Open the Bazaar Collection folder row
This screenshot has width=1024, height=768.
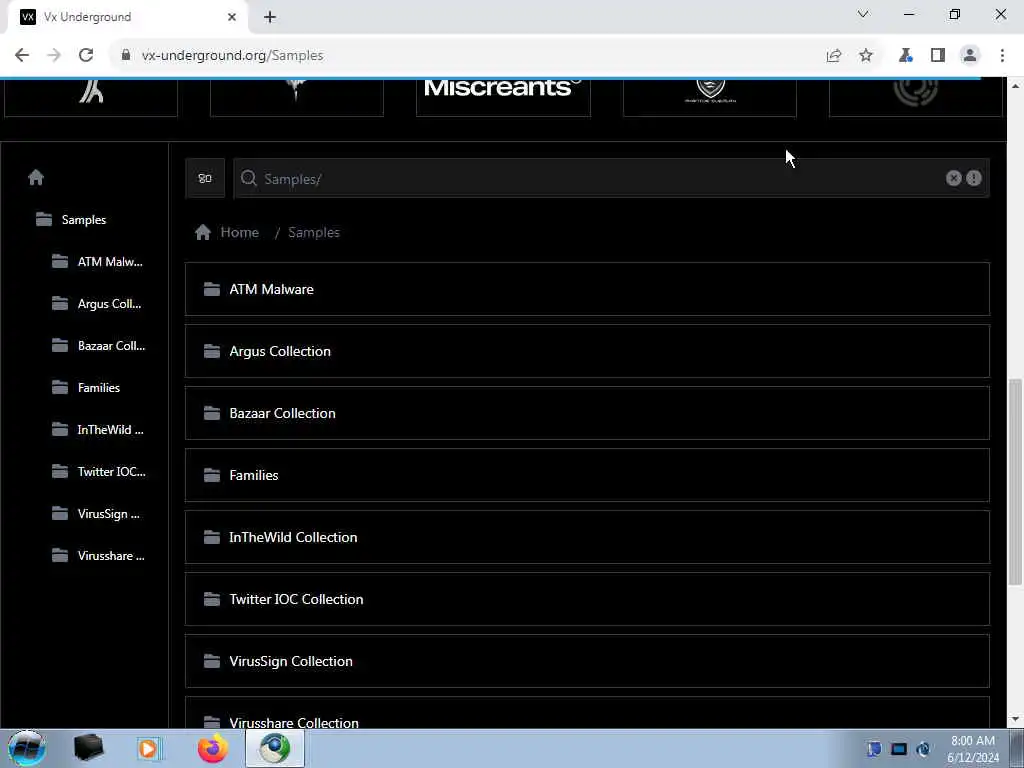point(587,413)
